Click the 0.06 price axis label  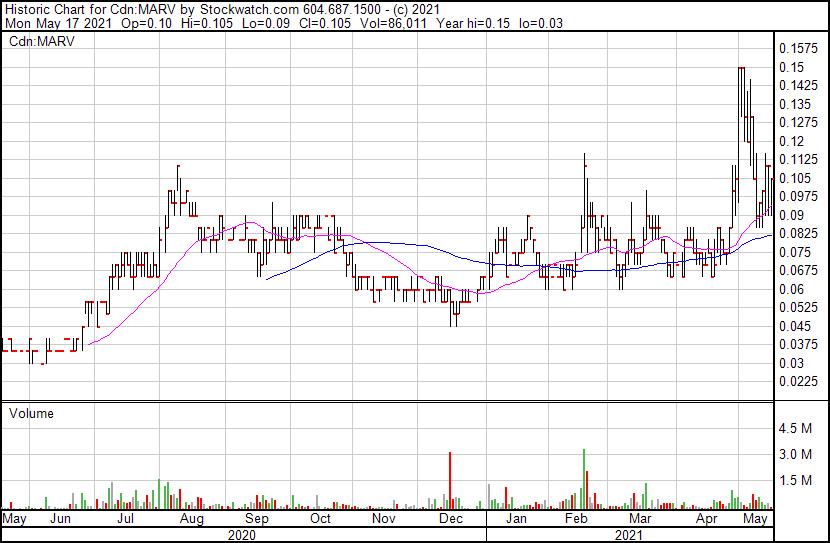[793, 289]
